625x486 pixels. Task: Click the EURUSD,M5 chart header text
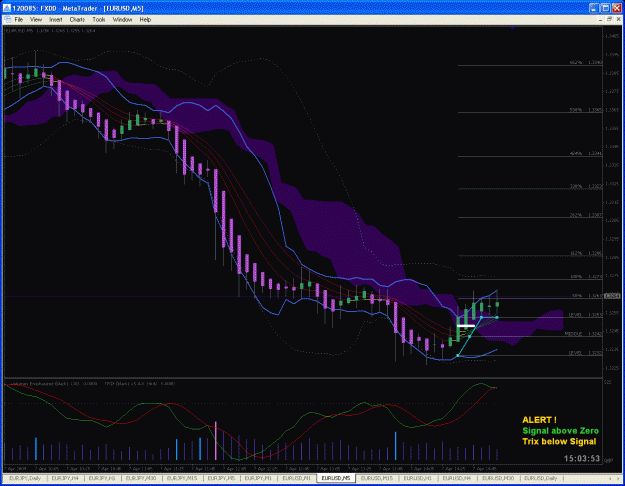tap(50, 30)
